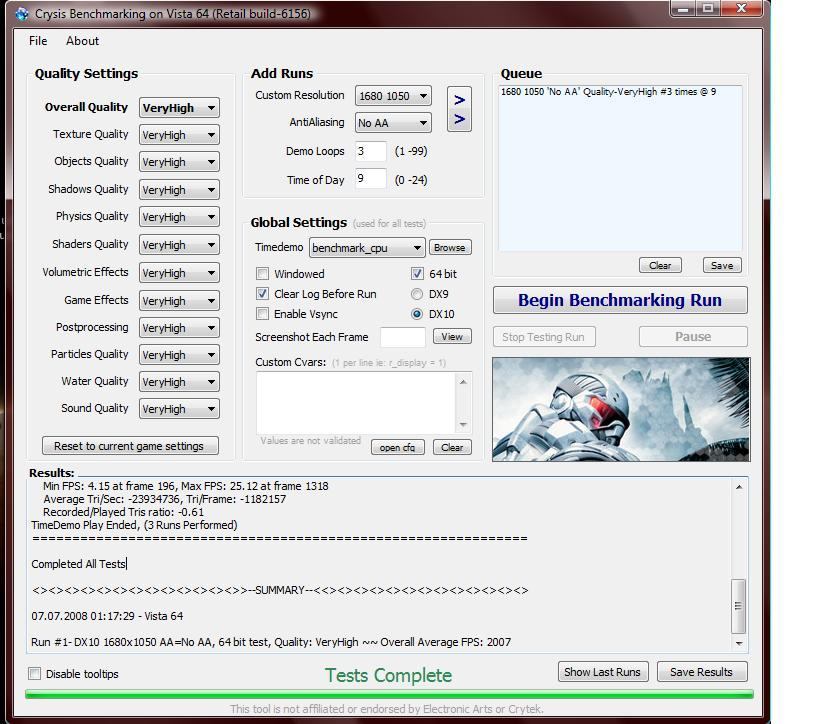Viewport: 840px width, 724px height.
Task: Check Disable tooltips
Action: (35, 674)
